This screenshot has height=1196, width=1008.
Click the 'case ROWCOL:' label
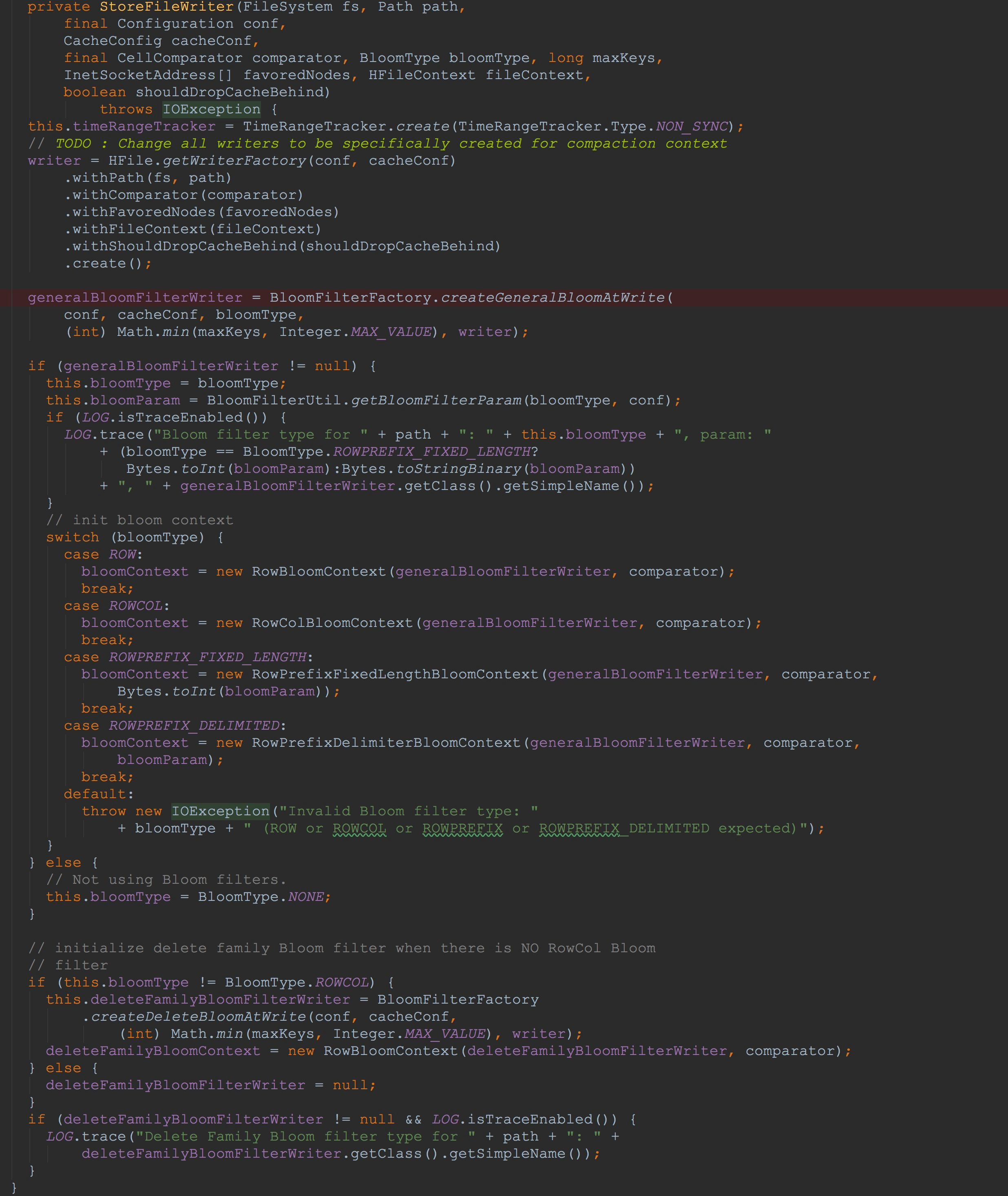click(117, 606)
